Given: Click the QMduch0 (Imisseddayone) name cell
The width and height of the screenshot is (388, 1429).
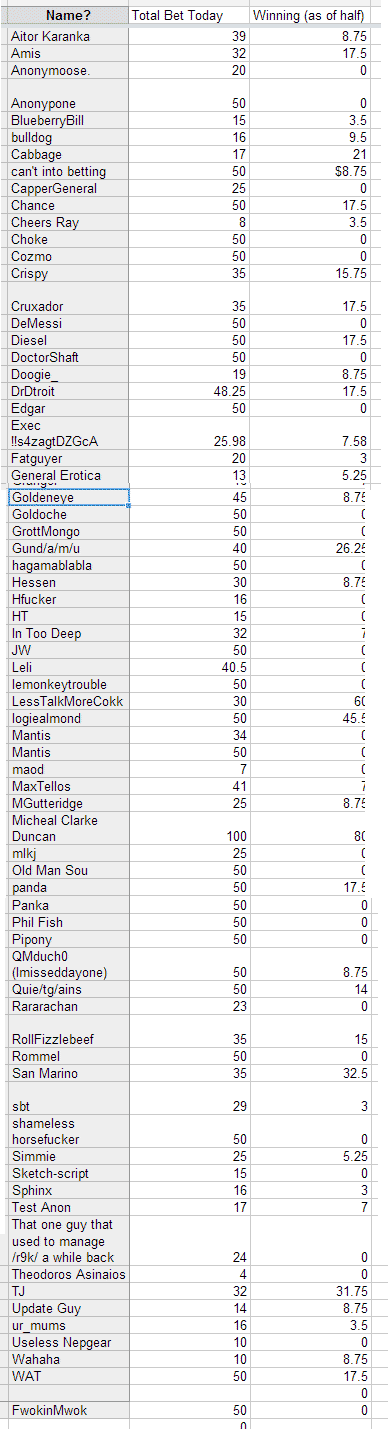Looking at the screenshot, I should [x=68, y=964].
